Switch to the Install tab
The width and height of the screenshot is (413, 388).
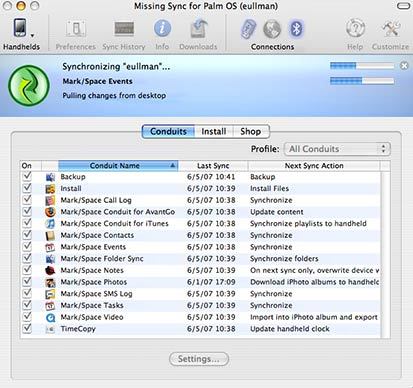pos(214,131)
